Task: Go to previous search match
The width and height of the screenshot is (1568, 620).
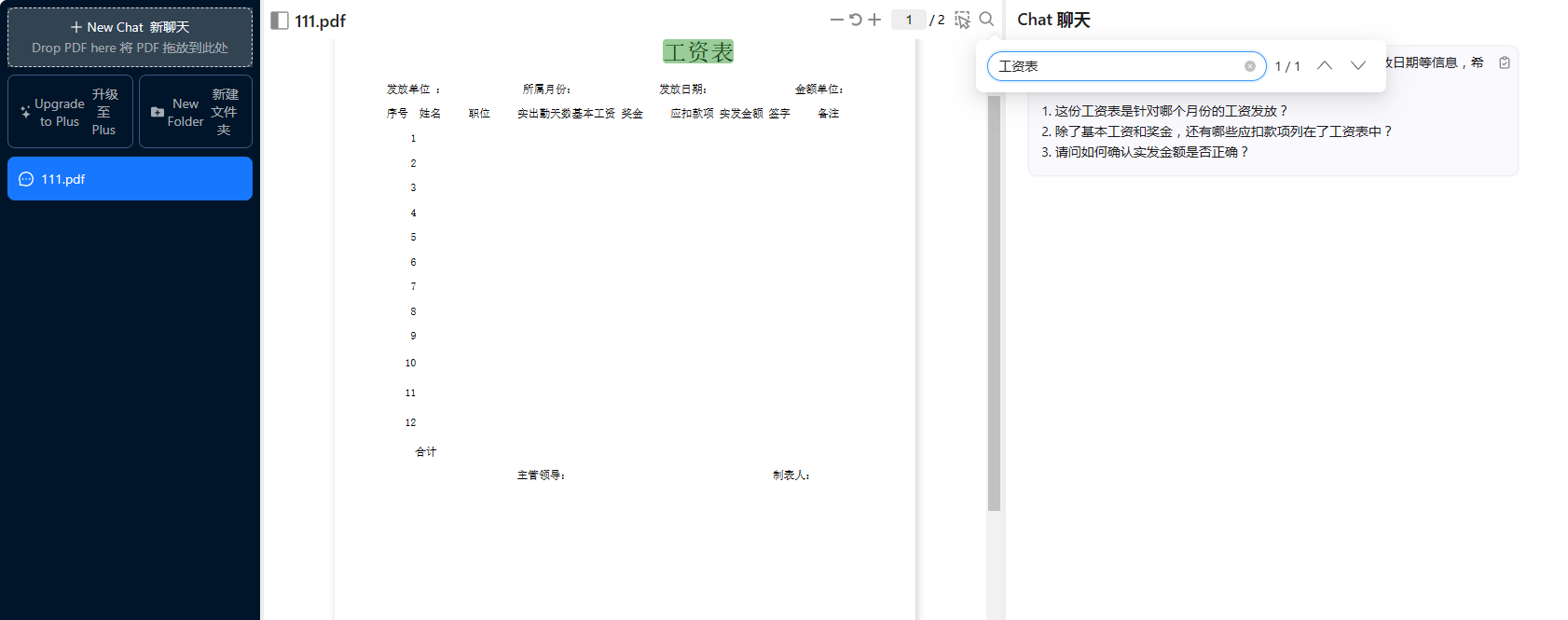Action: pos(1324,66)
